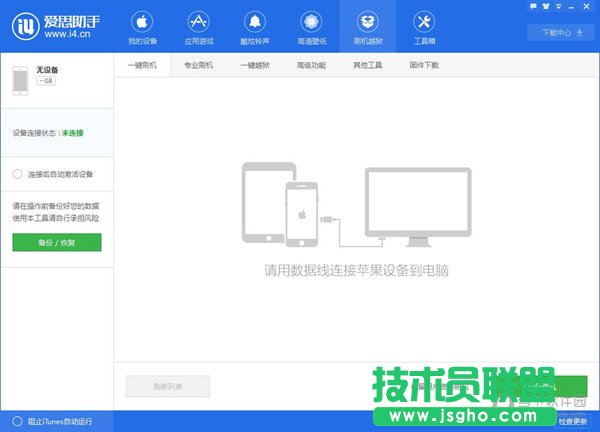Click the 无设备 device name label
600x432 pixels.
coord(47,70)
